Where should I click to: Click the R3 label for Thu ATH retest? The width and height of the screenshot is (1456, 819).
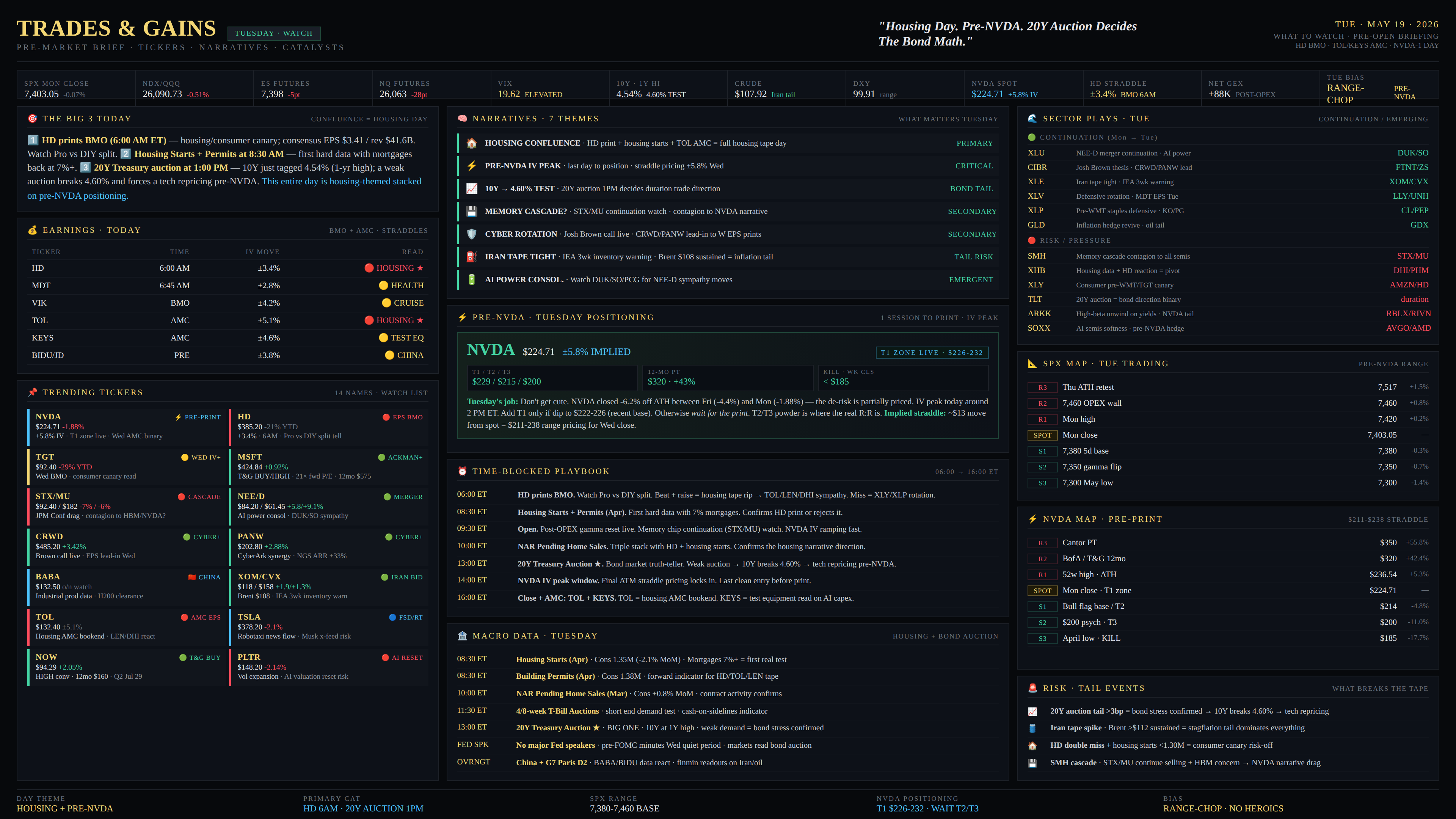[x=1042, y=387]
